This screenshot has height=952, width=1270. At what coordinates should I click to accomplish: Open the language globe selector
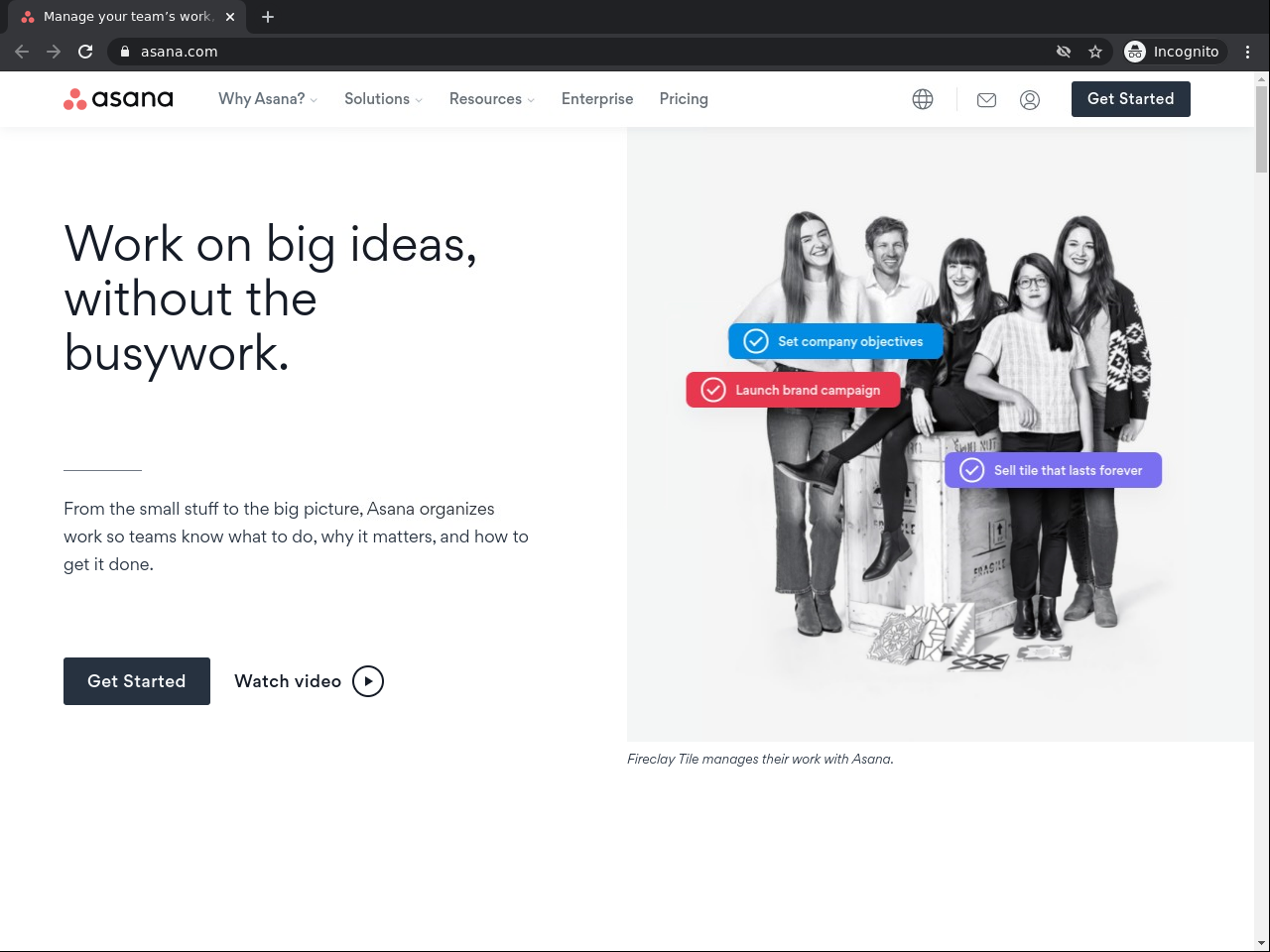coord(923,99)
